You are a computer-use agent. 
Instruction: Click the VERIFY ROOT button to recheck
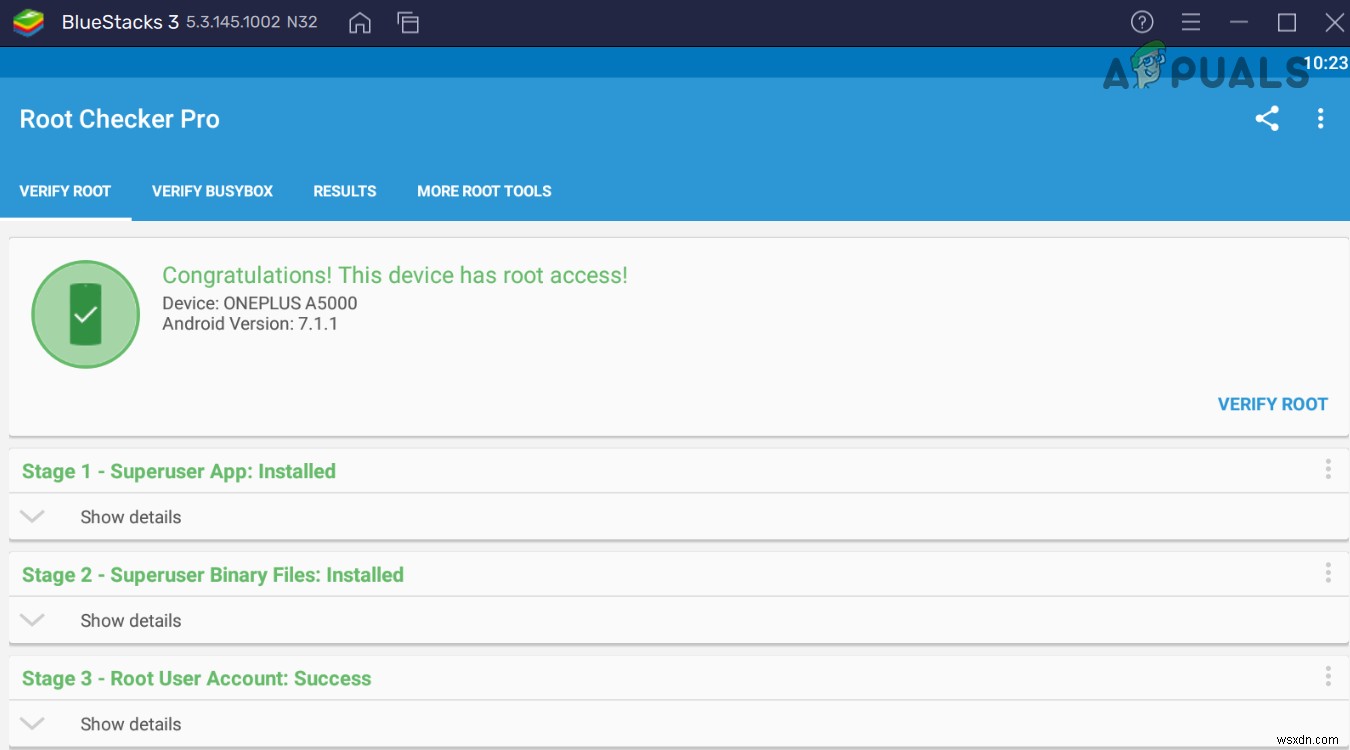[1272, 404]
